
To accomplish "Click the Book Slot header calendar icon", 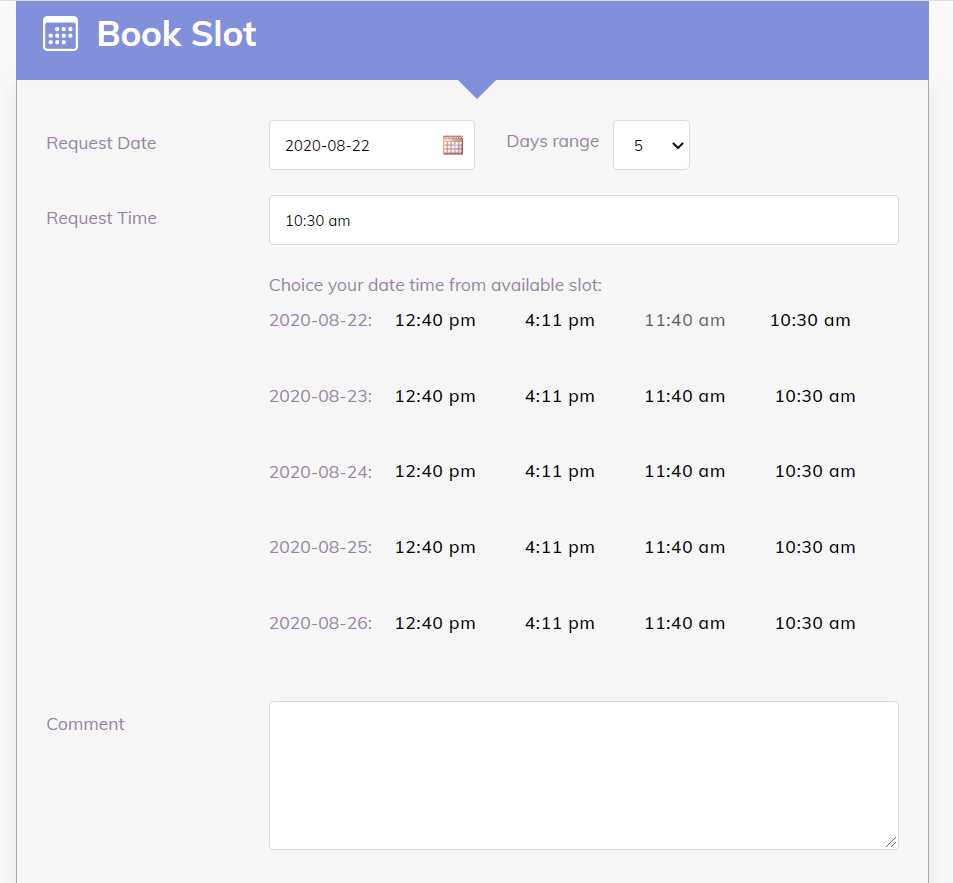I will (59, 33).
